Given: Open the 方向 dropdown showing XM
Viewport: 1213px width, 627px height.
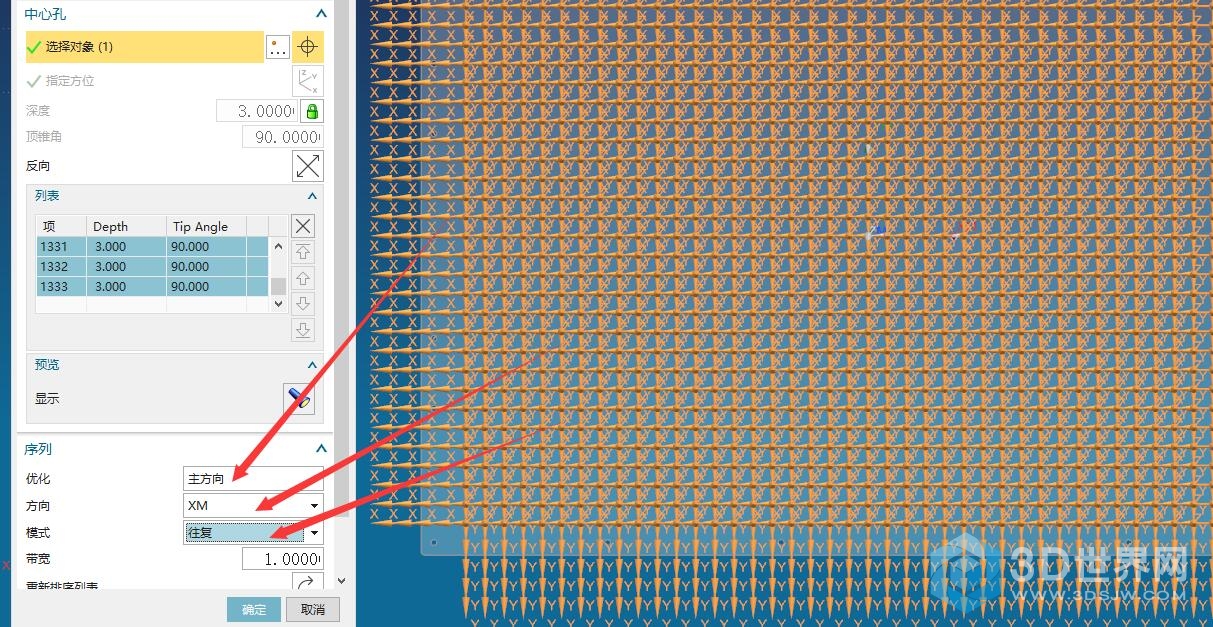Looking at the screenshot, I should (254, 505).
